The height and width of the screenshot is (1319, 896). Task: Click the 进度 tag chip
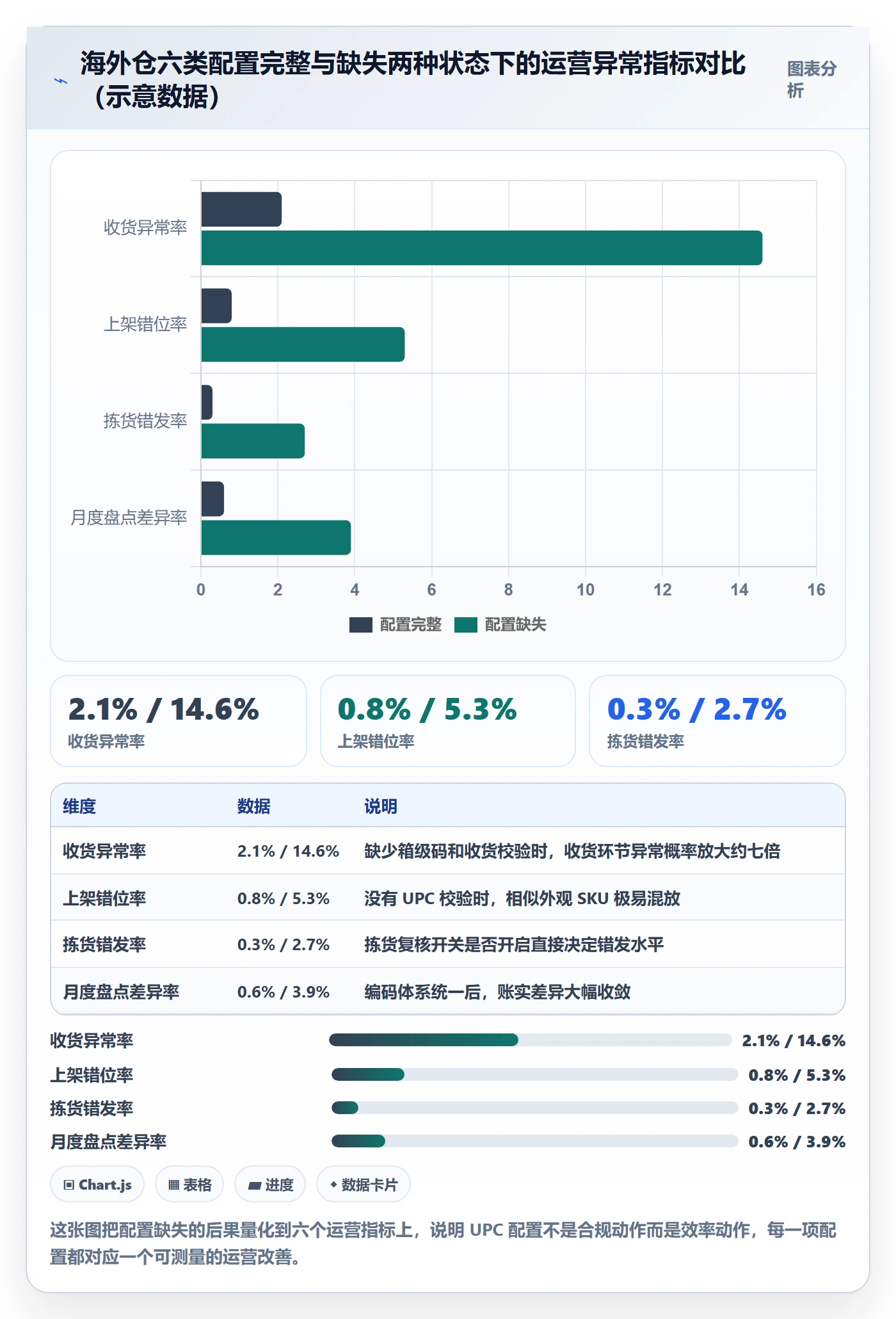pyautogui.click(x=270, y=1185)
